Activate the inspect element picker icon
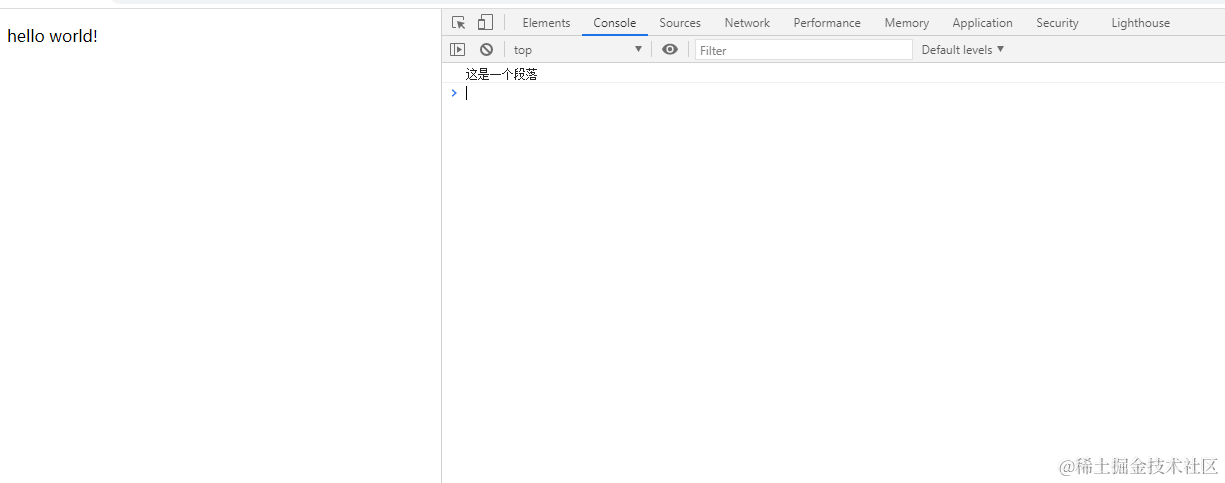Viewport: 1225px width, 483px height. point(459,22)
